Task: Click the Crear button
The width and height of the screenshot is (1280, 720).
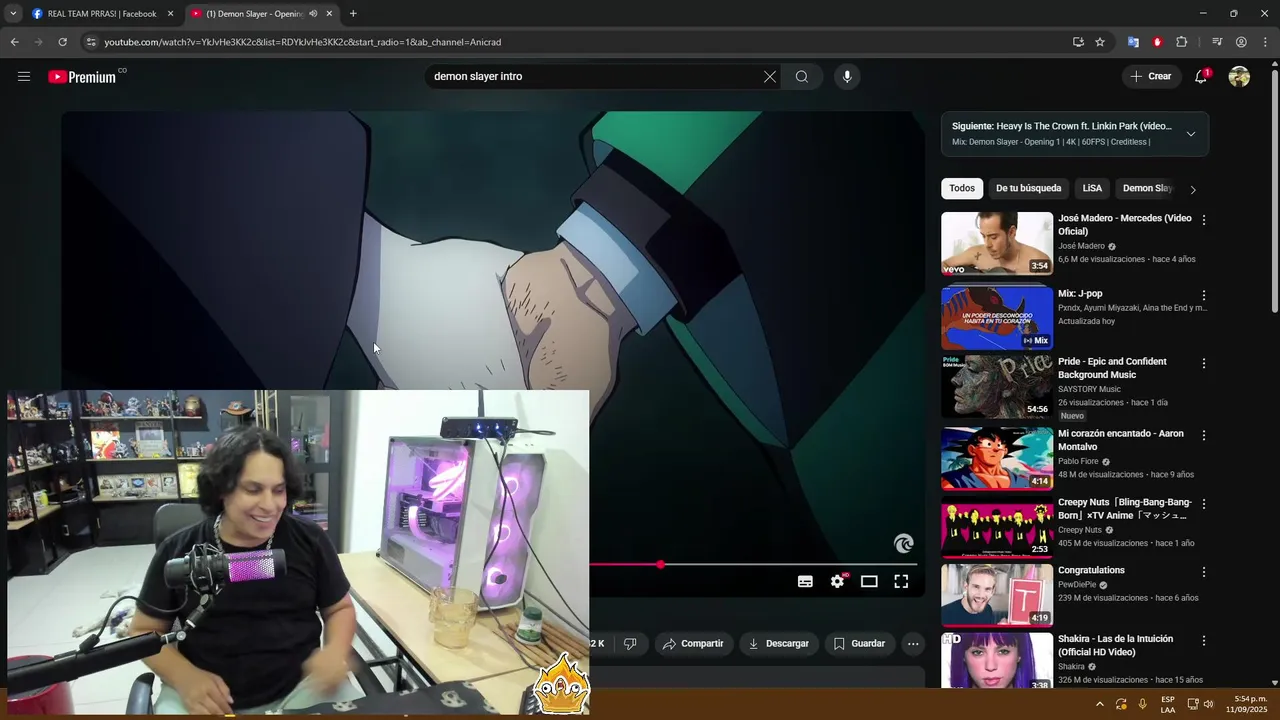Action: pyautogui.click(x=1150, y=76)
